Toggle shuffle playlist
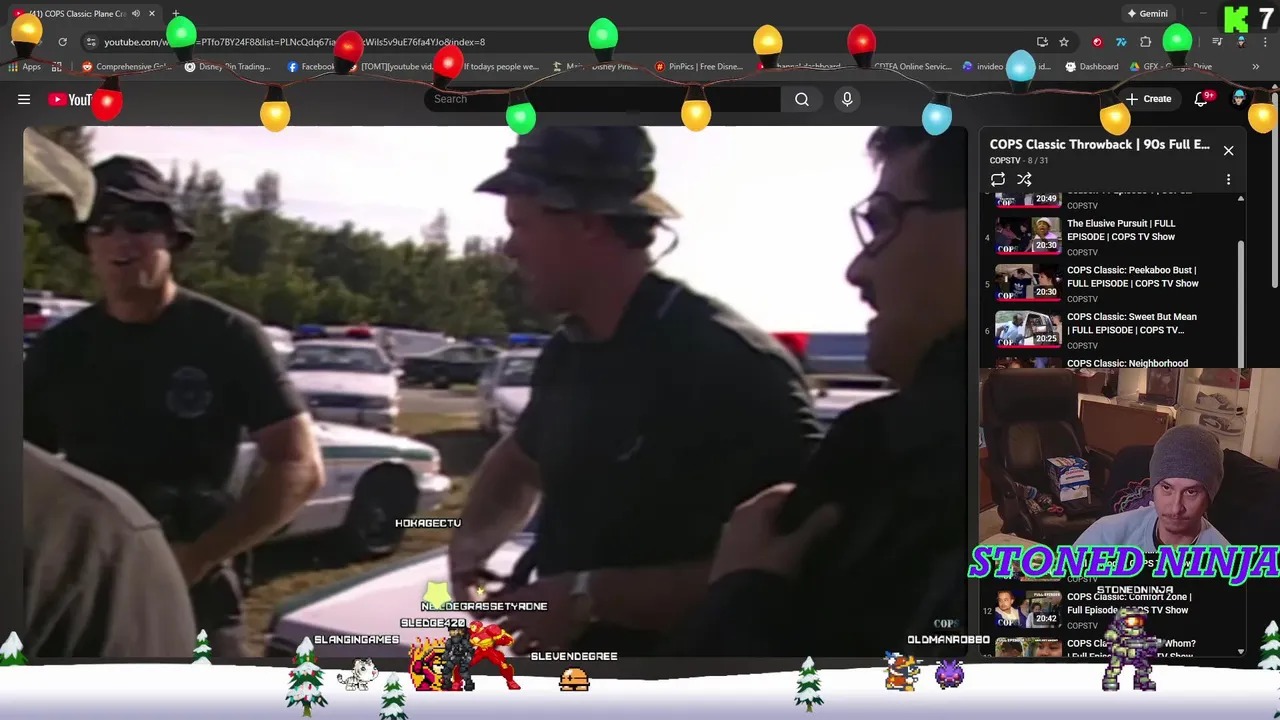This screenshot has height=720, width=1280. tap(1024, 180)
